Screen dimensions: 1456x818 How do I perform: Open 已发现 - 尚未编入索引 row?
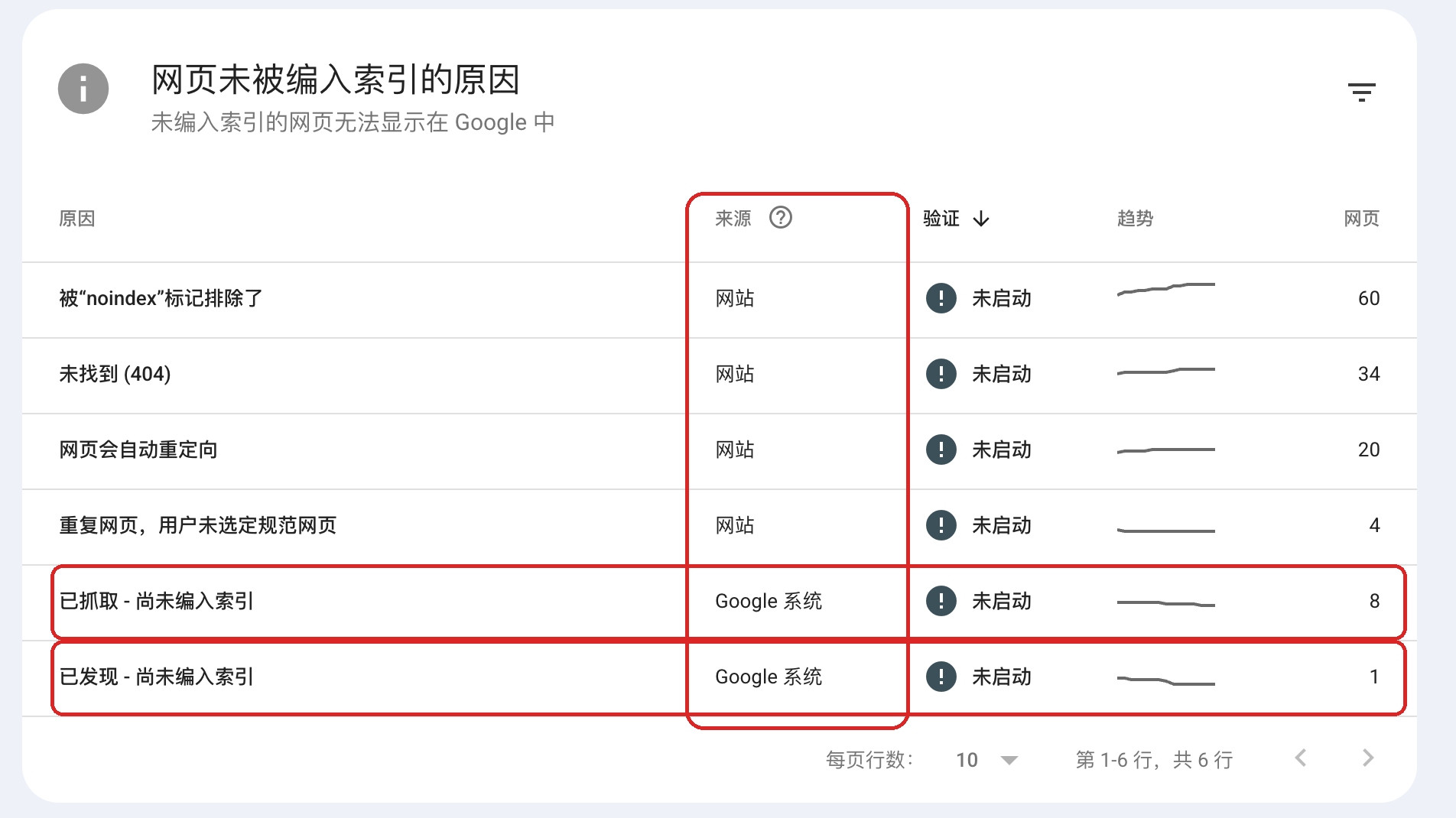(719, 677)
